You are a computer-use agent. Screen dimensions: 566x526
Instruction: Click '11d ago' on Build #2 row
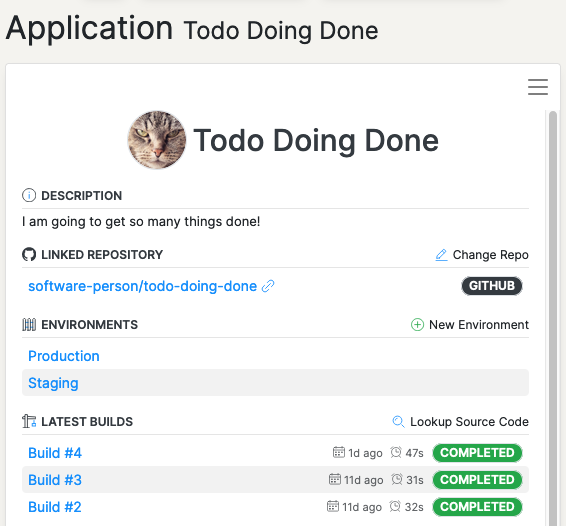click(x=362, y=507)
